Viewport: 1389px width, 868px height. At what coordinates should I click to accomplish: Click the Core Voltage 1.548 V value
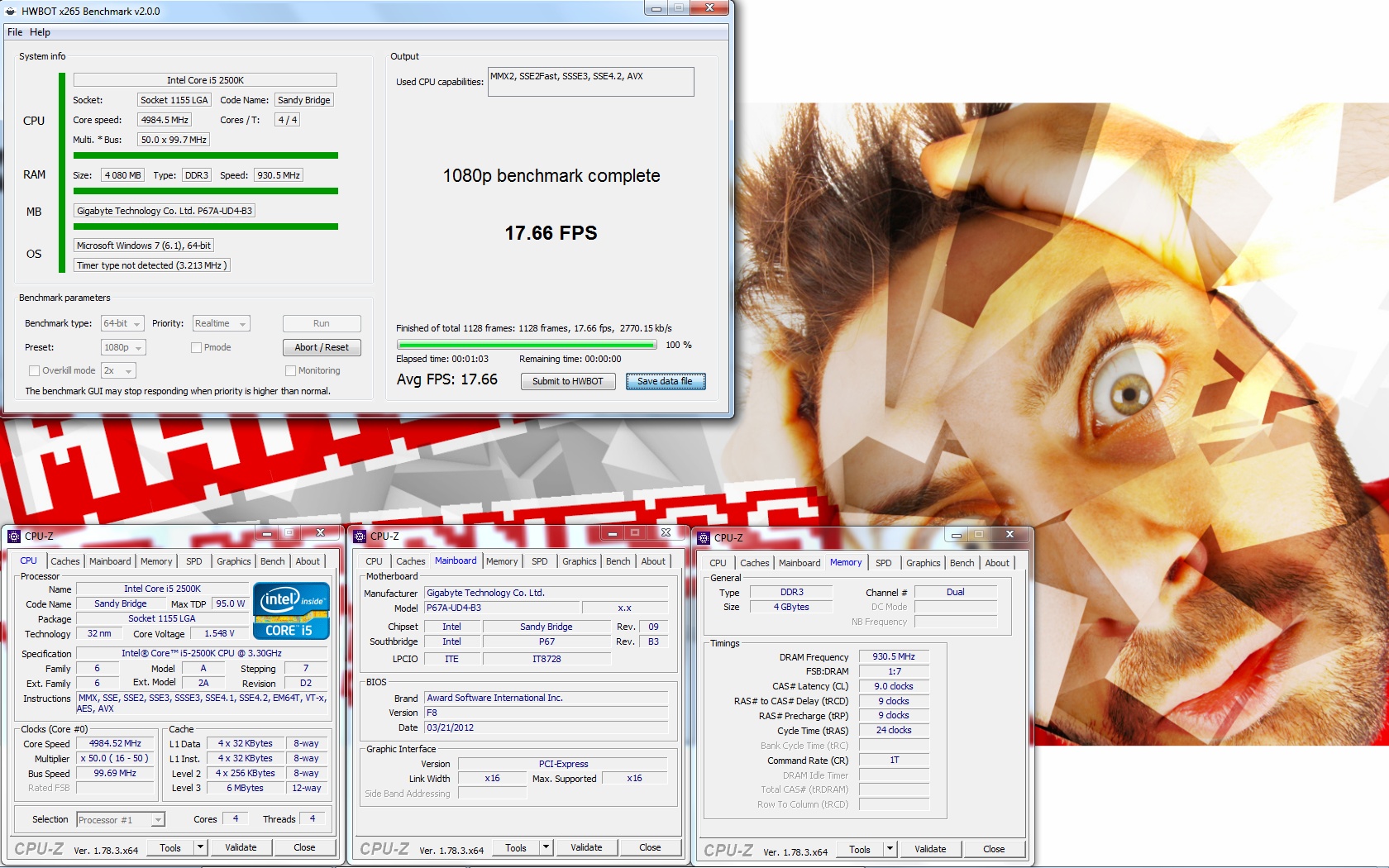219,634
